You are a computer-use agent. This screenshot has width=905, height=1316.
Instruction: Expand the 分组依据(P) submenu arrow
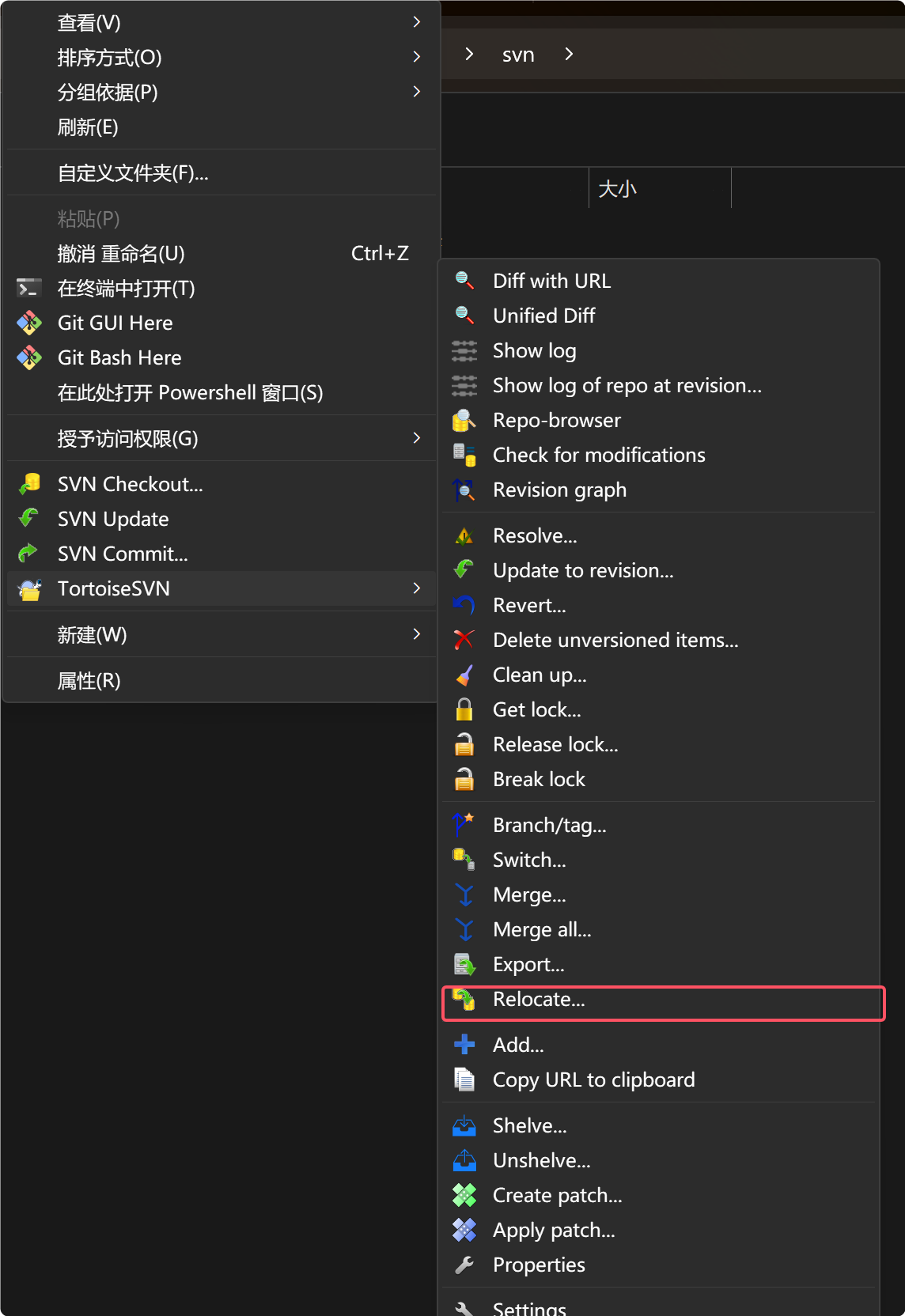click(417, 92)
